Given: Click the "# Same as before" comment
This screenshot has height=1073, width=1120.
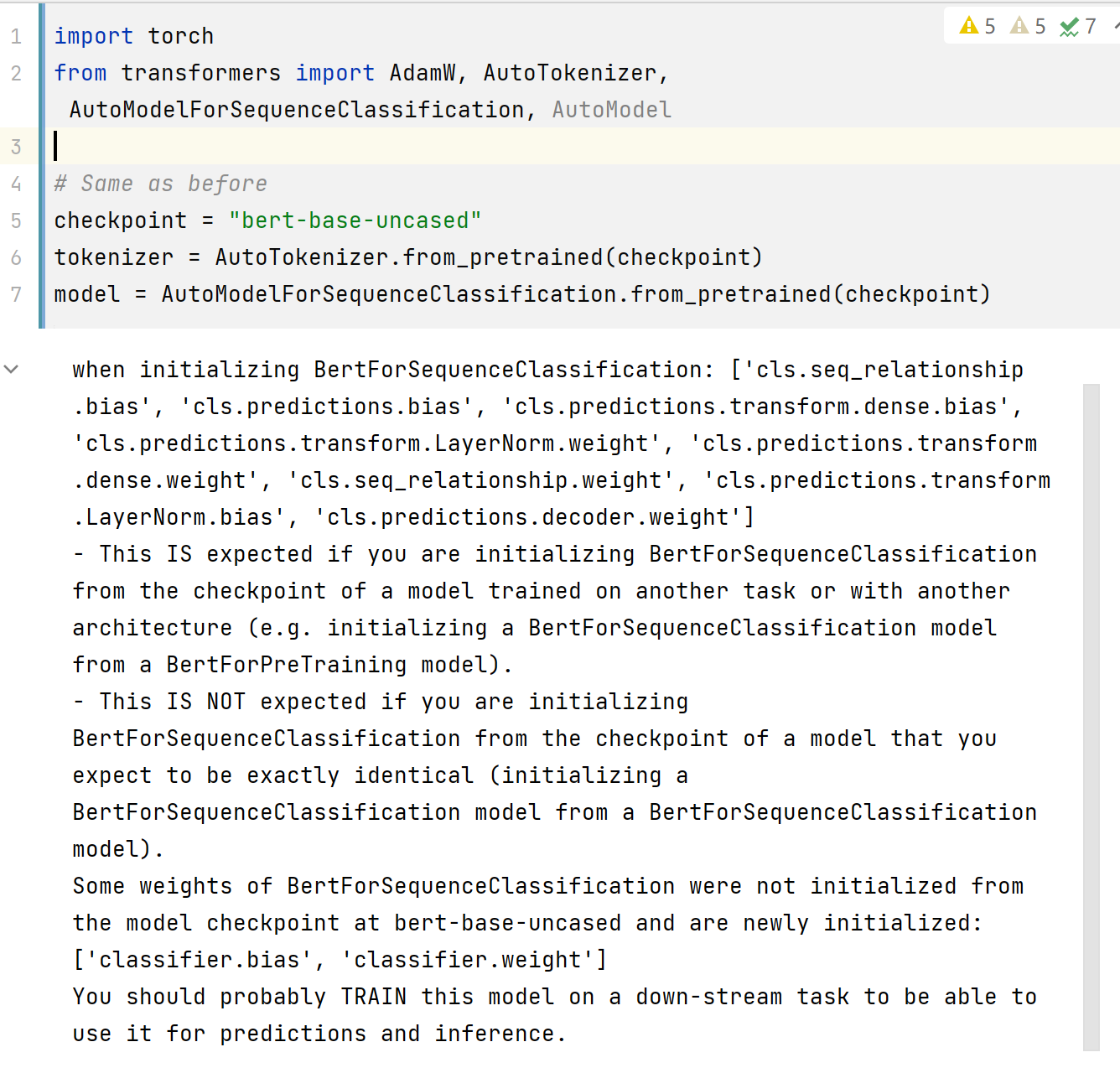Looking at the screenshot, I should (x=160, y=184).
